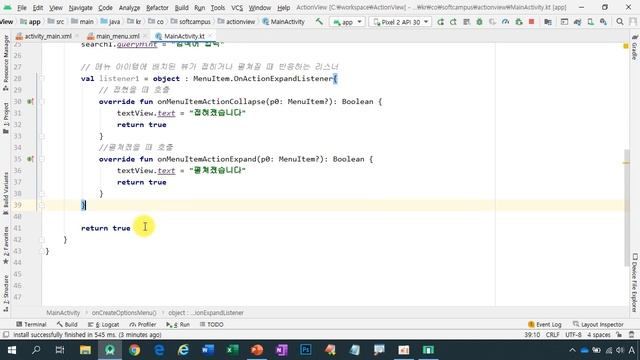This screenshot has width=640, height=360.
Task: Open the AVD Manager icon
Action: (590, 22)
